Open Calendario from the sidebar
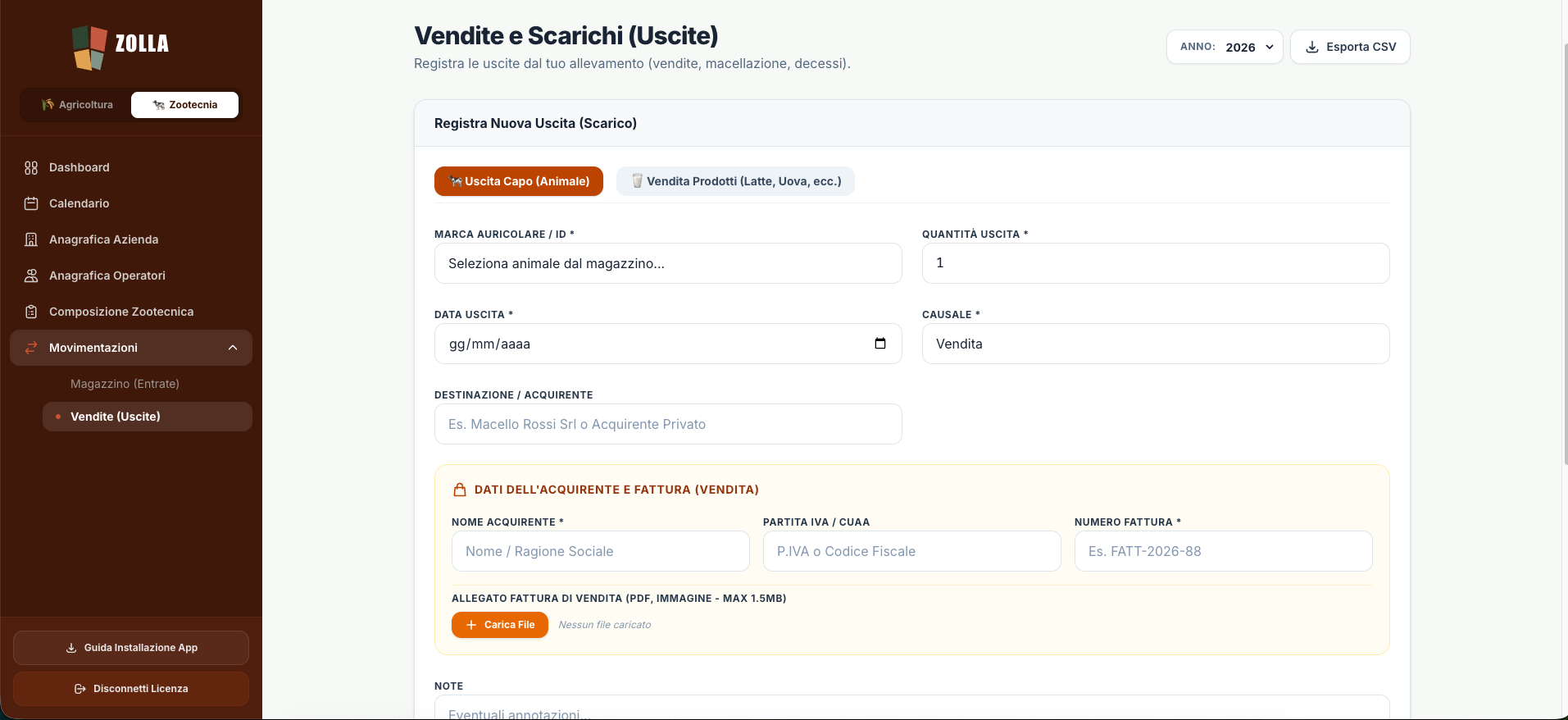Viewport: 1568px width, 720px height. click(x=131, y=203)
